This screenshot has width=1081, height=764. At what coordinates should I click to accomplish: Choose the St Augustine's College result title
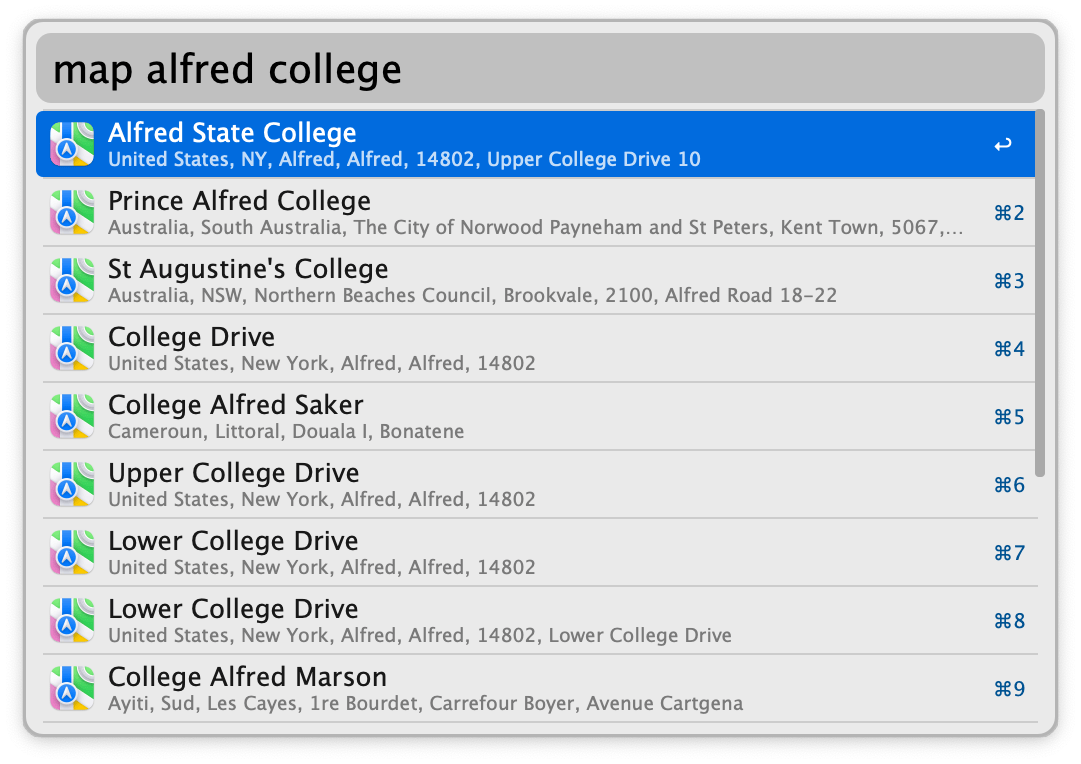point(248,269)
